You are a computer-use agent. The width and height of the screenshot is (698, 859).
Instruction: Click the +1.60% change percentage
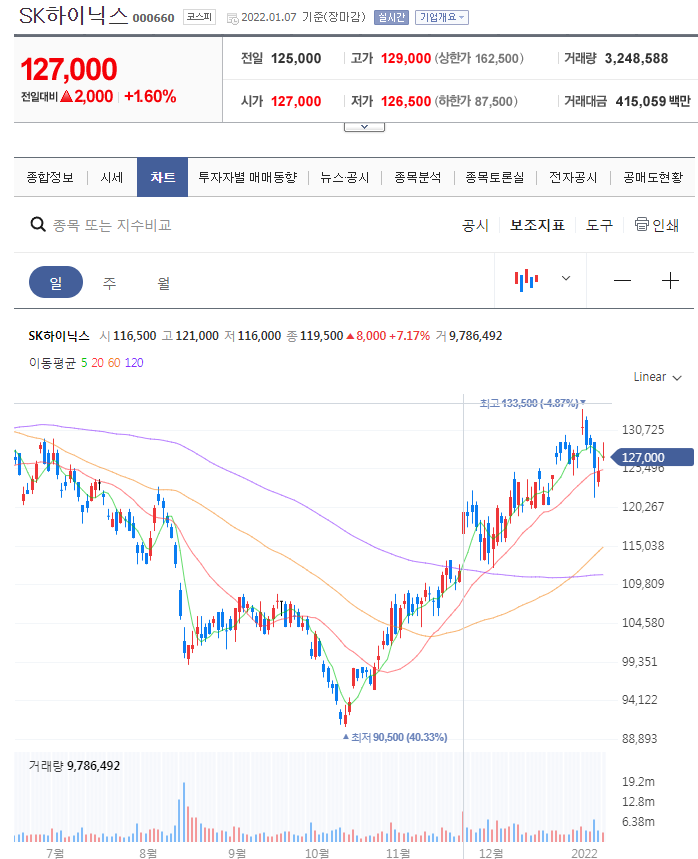[x=150, y=97]
